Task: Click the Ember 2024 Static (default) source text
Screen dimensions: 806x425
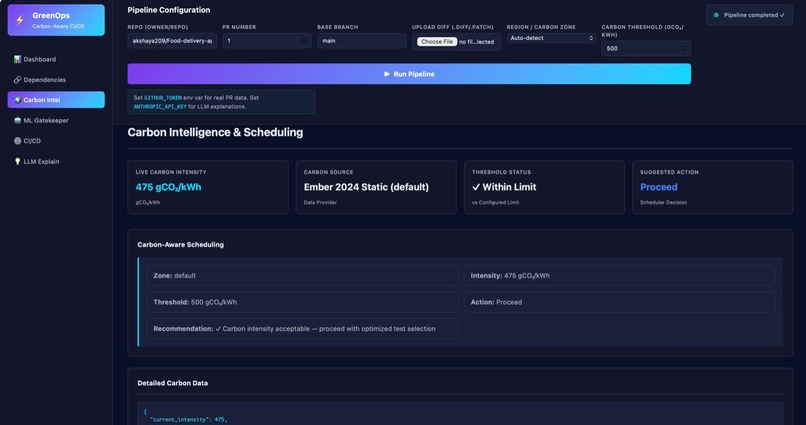Action: click(x=366, y=187)
